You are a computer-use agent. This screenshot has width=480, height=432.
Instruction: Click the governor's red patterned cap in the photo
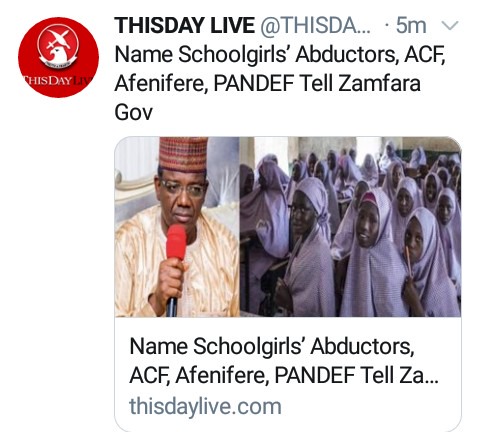pyautogui.click(x=183, y=155)
